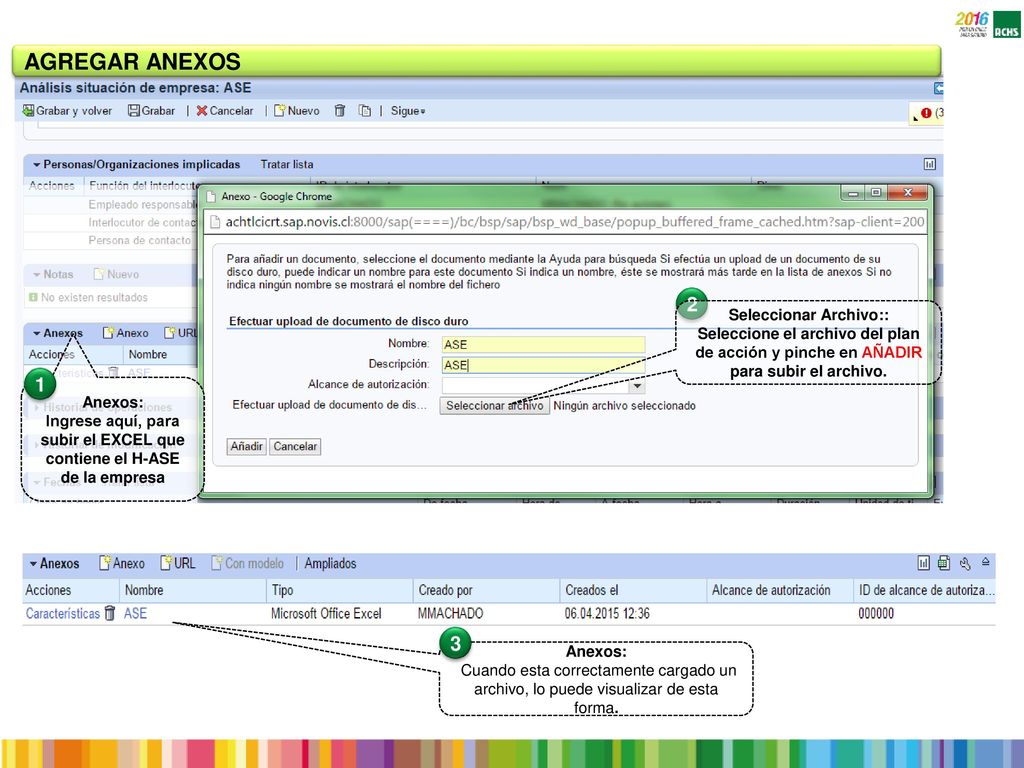The width and height of the screenshot is (1024, 768).
Task: Collapse the Personas/Organizaciones implicadas section
Action: pyautogui.click(x=37, y=165)
